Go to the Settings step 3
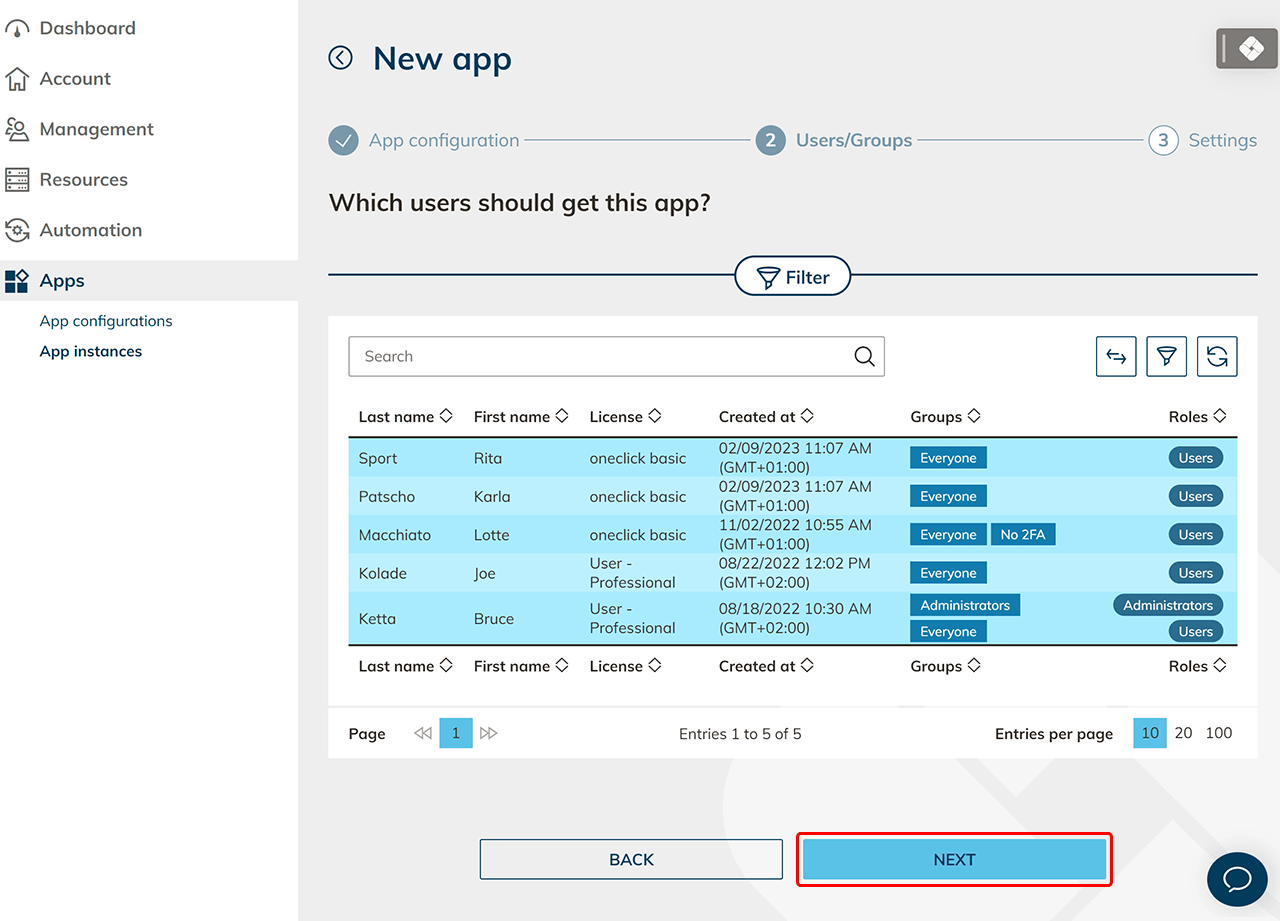Screen dimensions: 1280x921 click(1203, 141)
